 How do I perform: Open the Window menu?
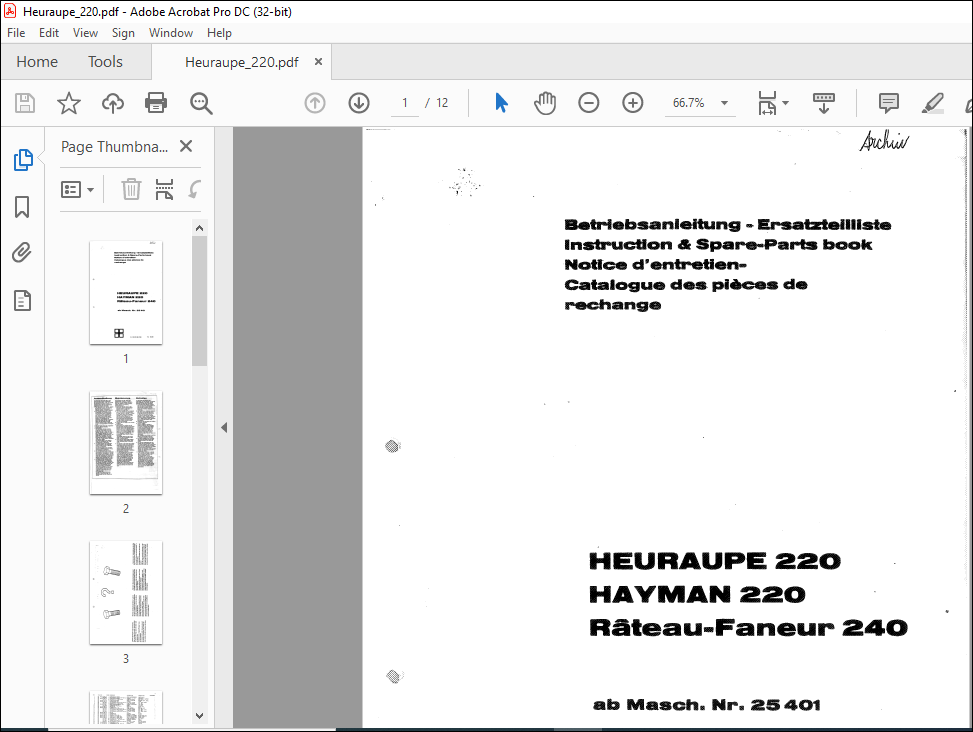pyautogui.click(x=171, y=33)
